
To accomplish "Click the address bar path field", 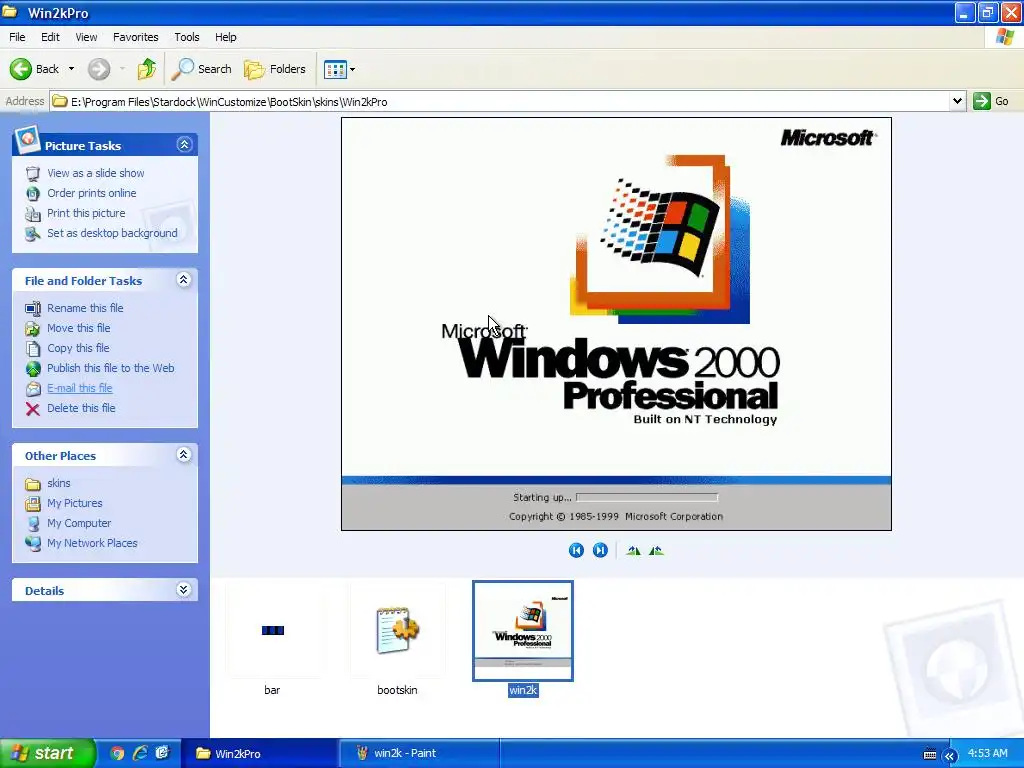I will (500, 102).
